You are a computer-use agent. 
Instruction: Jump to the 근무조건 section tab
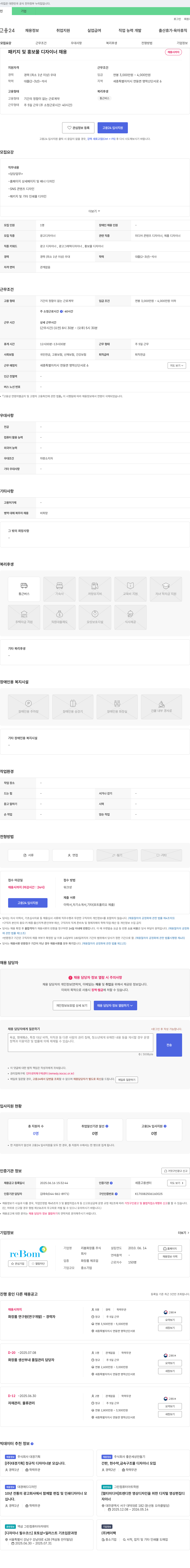click(41, 43)
